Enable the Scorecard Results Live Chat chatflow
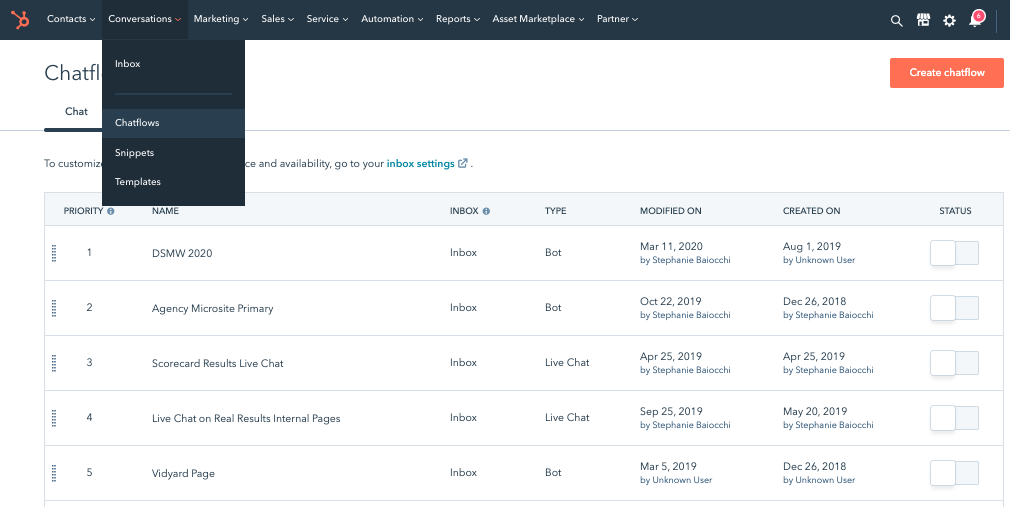 coord(954,363)
